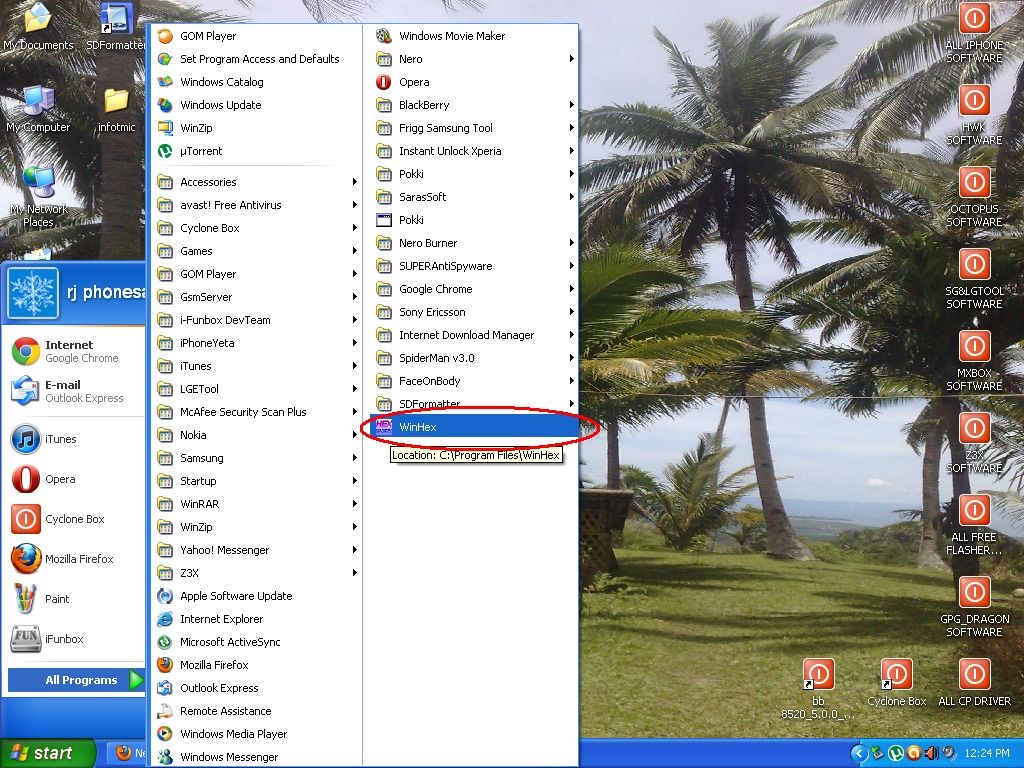Select GPG_DRAGON SOFTWARE desktop icon

point(974,607)
